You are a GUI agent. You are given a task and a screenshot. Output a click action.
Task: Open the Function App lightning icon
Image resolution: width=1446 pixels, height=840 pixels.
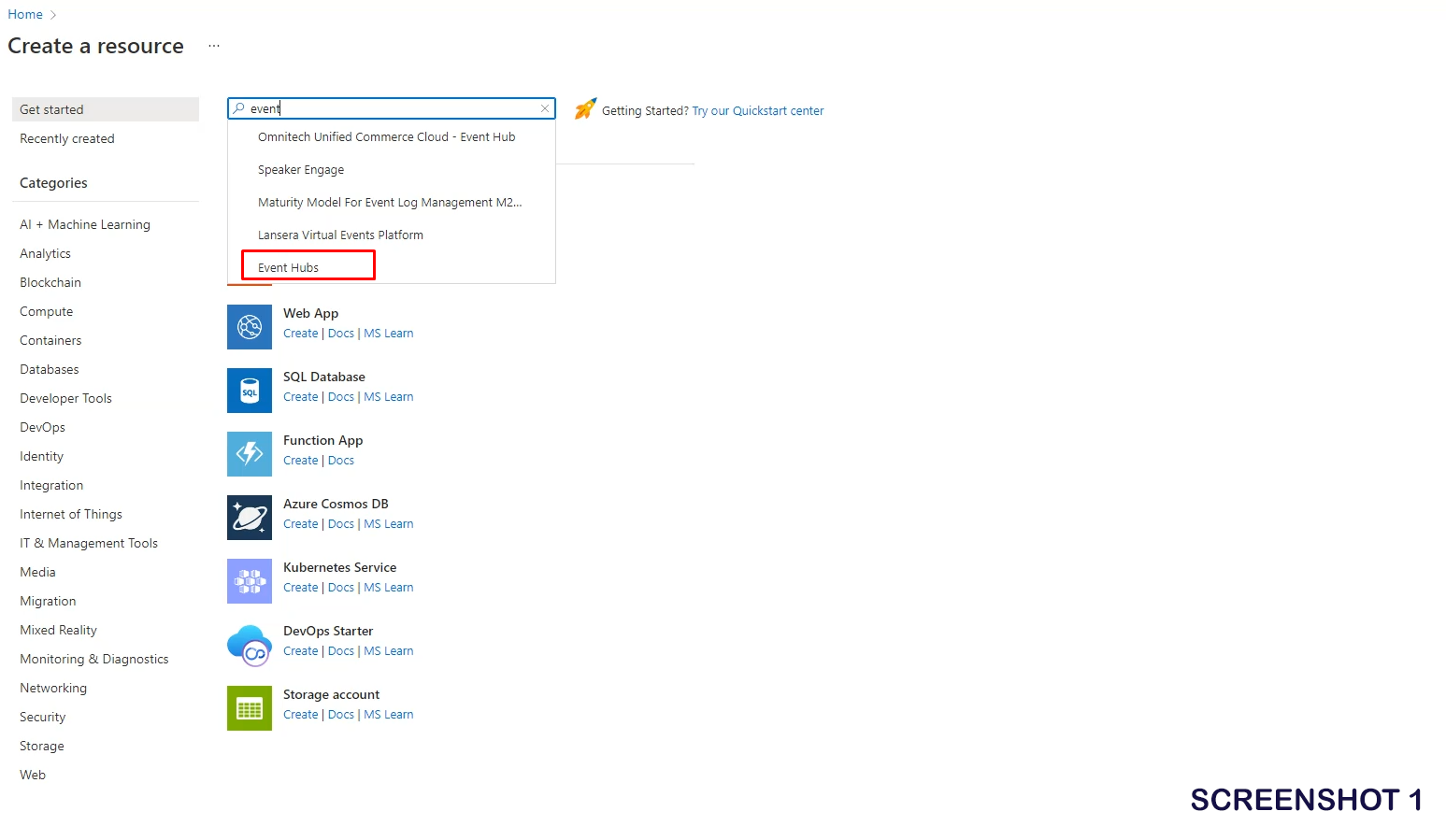click(250, 454)
